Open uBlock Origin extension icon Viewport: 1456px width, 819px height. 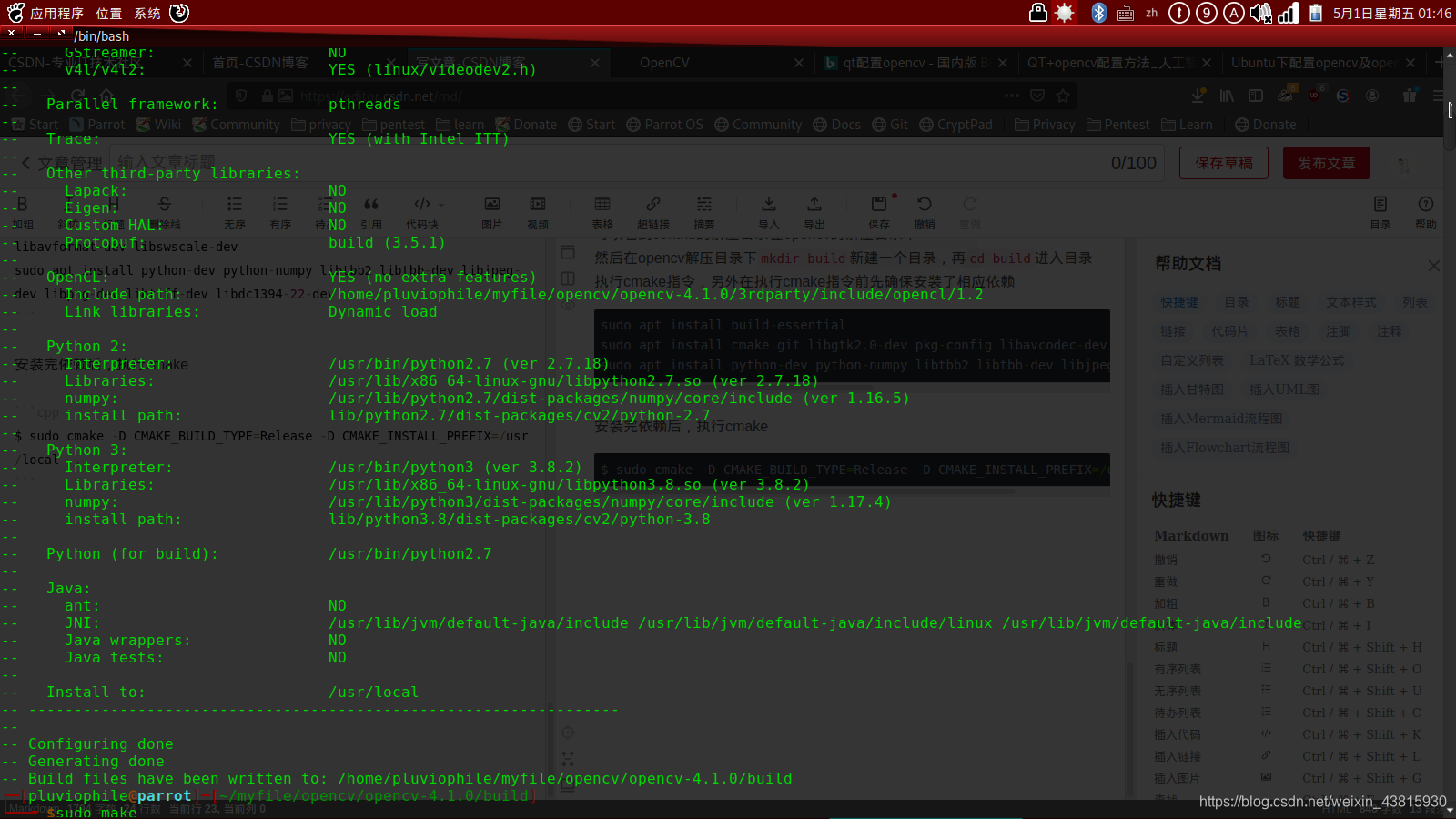[1315, 96]
